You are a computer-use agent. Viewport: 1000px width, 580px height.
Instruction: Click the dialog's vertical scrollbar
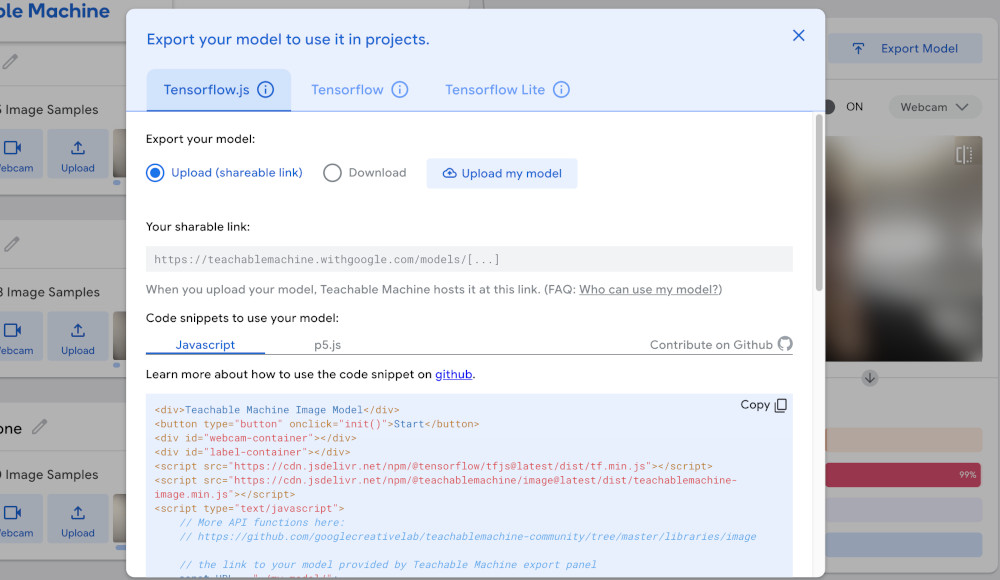click(819, 203)
